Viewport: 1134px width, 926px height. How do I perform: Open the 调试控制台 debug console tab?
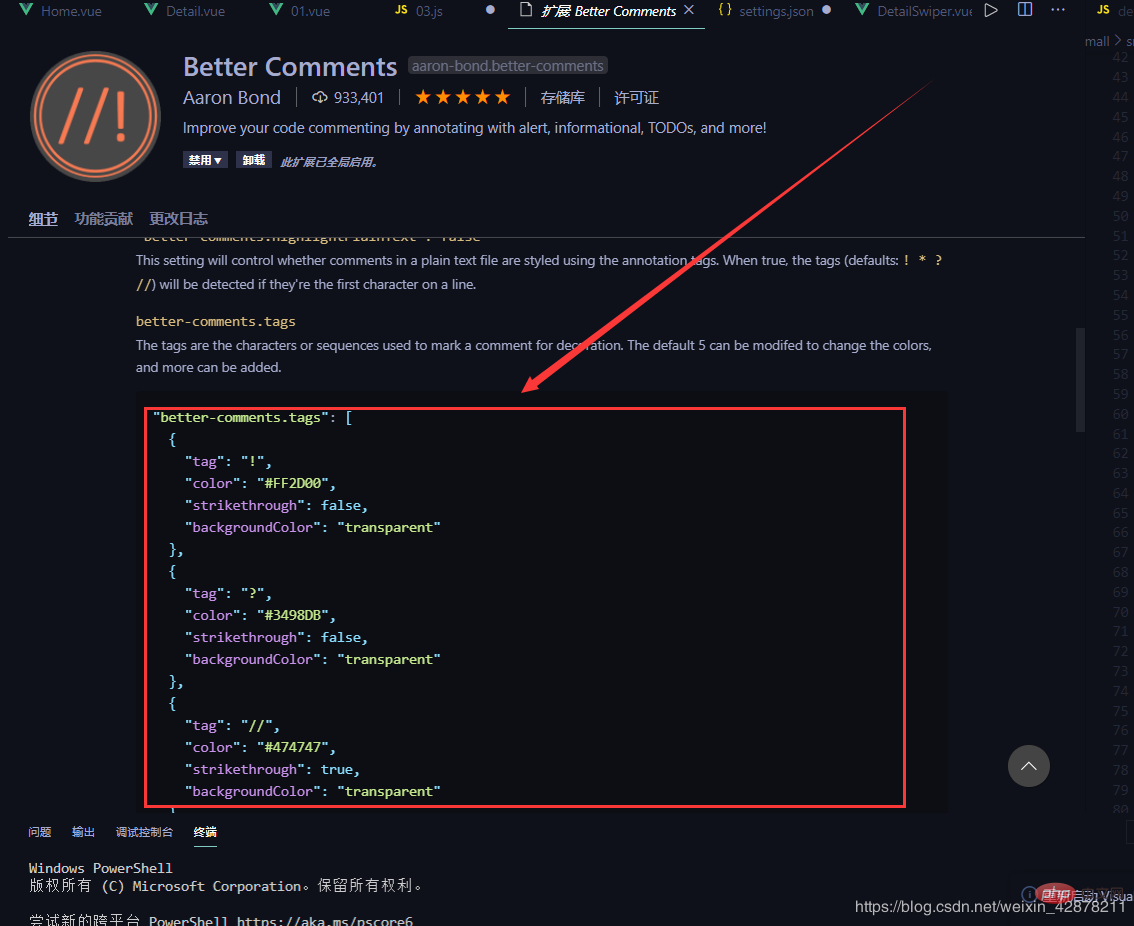click(x=145, y=832)
